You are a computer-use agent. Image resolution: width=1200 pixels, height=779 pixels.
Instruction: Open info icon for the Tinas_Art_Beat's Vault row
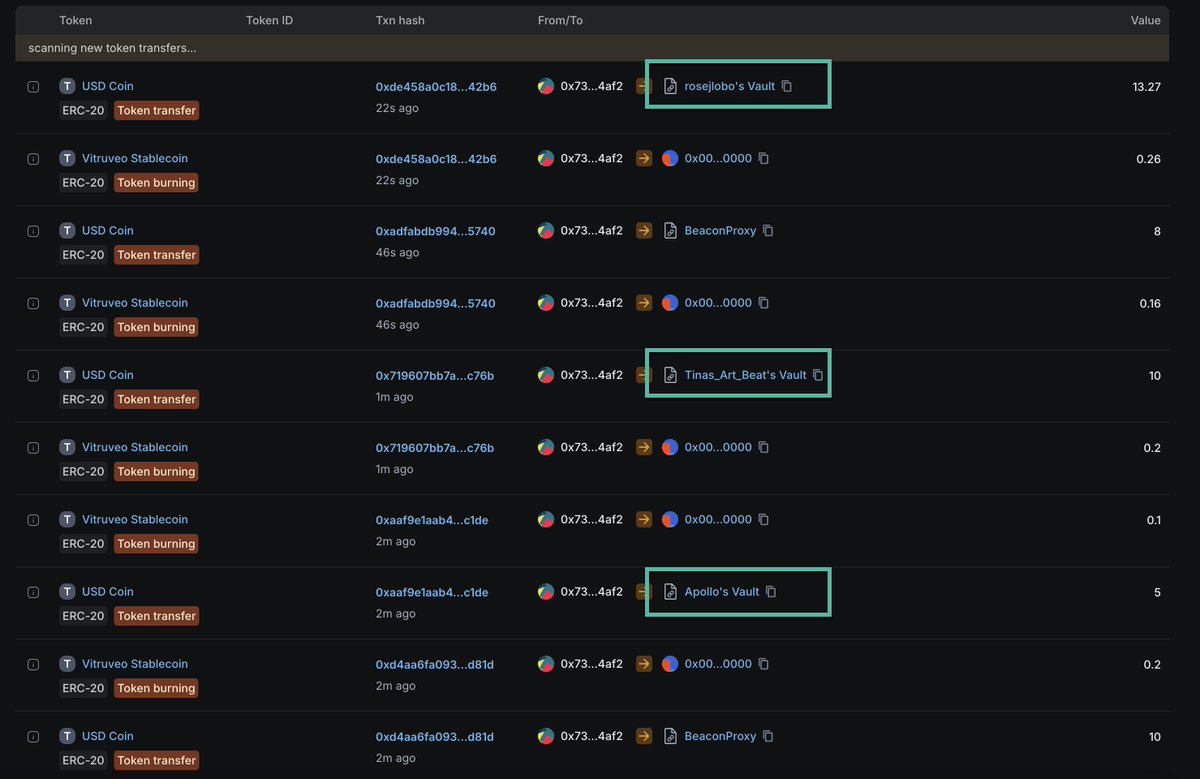click(x=33, y=376)
